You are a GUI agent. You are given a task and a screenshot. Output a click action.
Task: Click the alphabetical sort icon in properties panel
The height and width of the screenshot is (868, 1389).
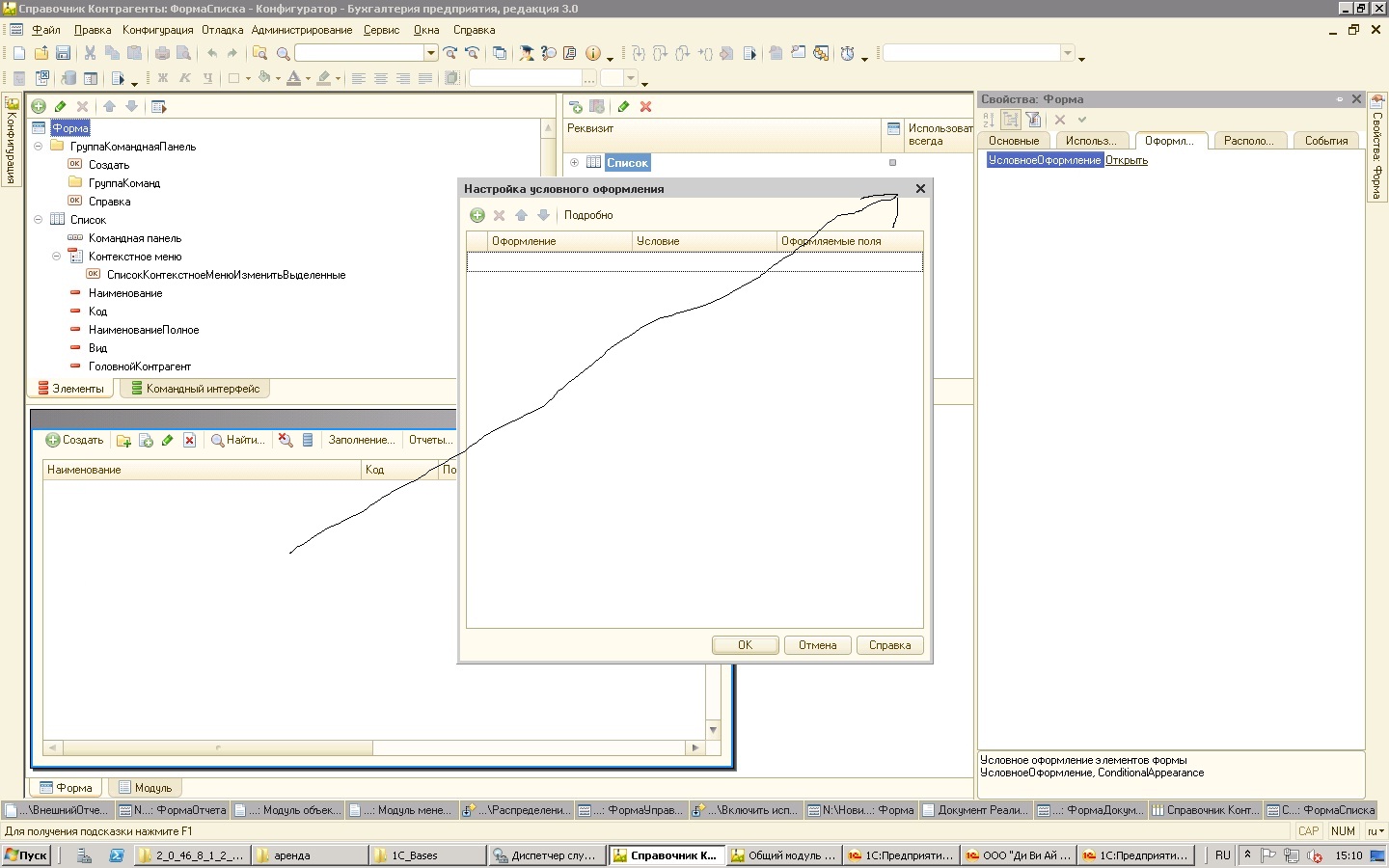(989, 120)
